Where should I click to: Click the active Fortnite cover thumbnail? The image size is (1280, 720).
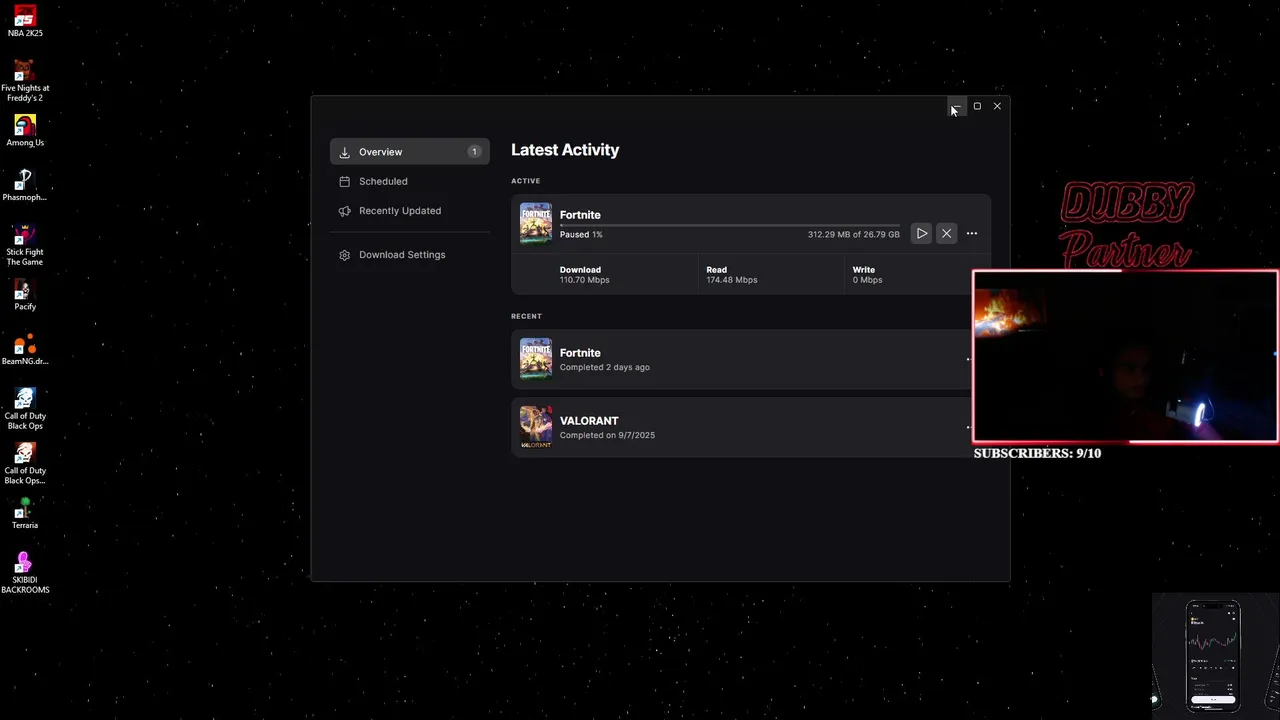536,223
